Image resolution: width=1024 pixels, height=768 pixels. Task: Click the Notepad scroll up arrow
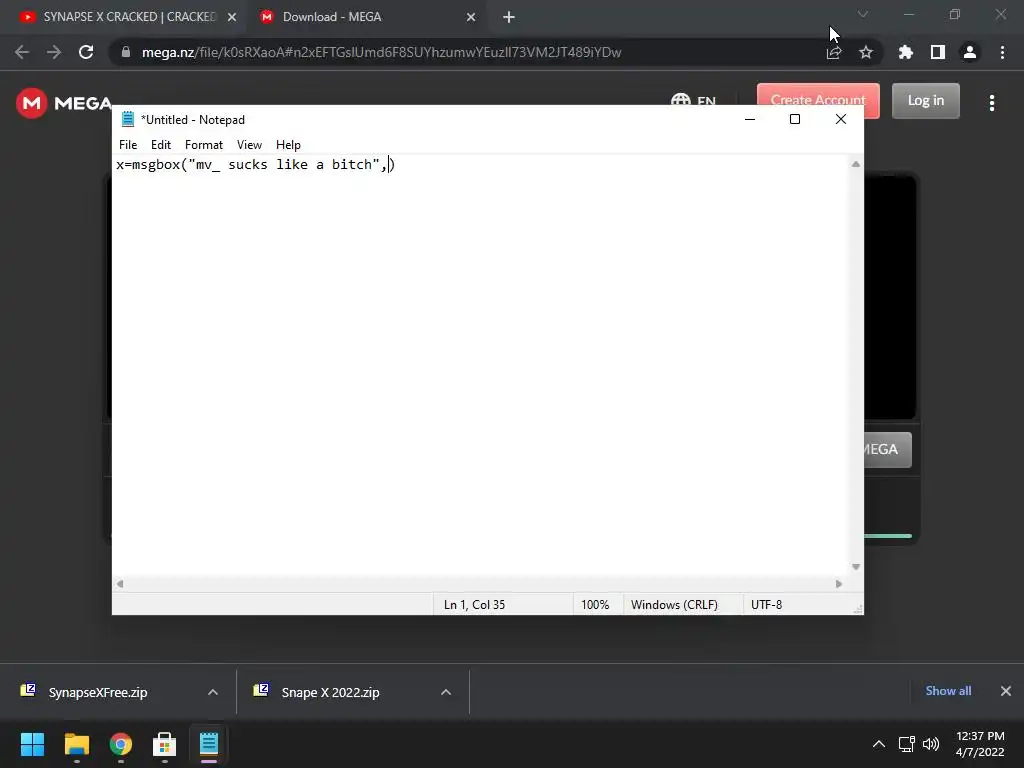coord(856,164)
